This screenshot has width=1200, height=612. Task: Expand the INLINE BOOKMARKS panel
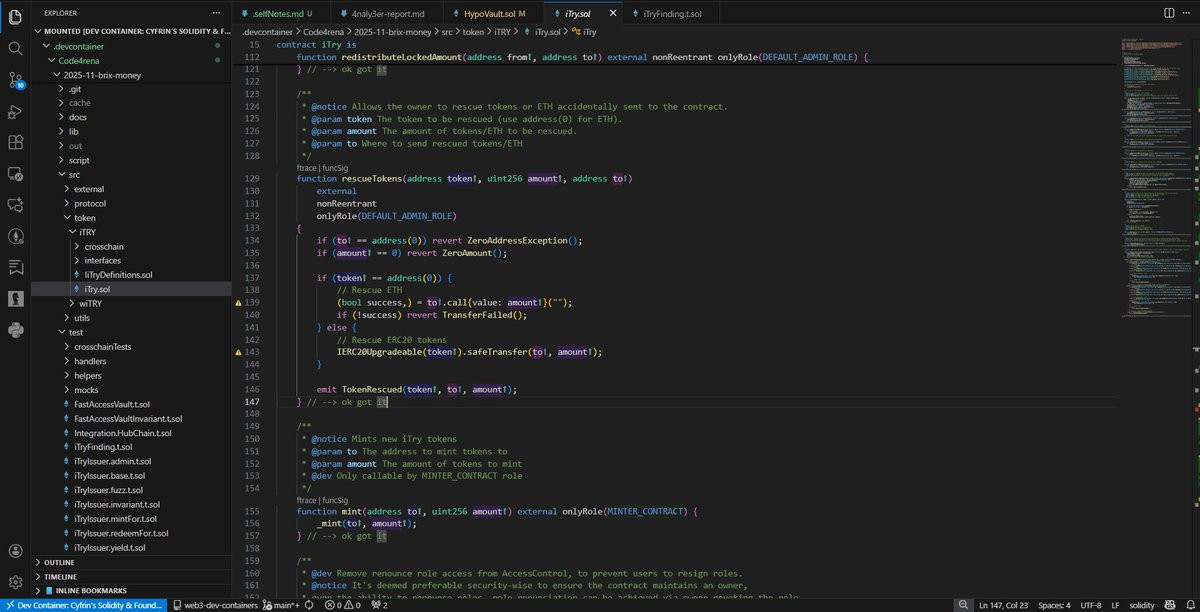[133, 591]
